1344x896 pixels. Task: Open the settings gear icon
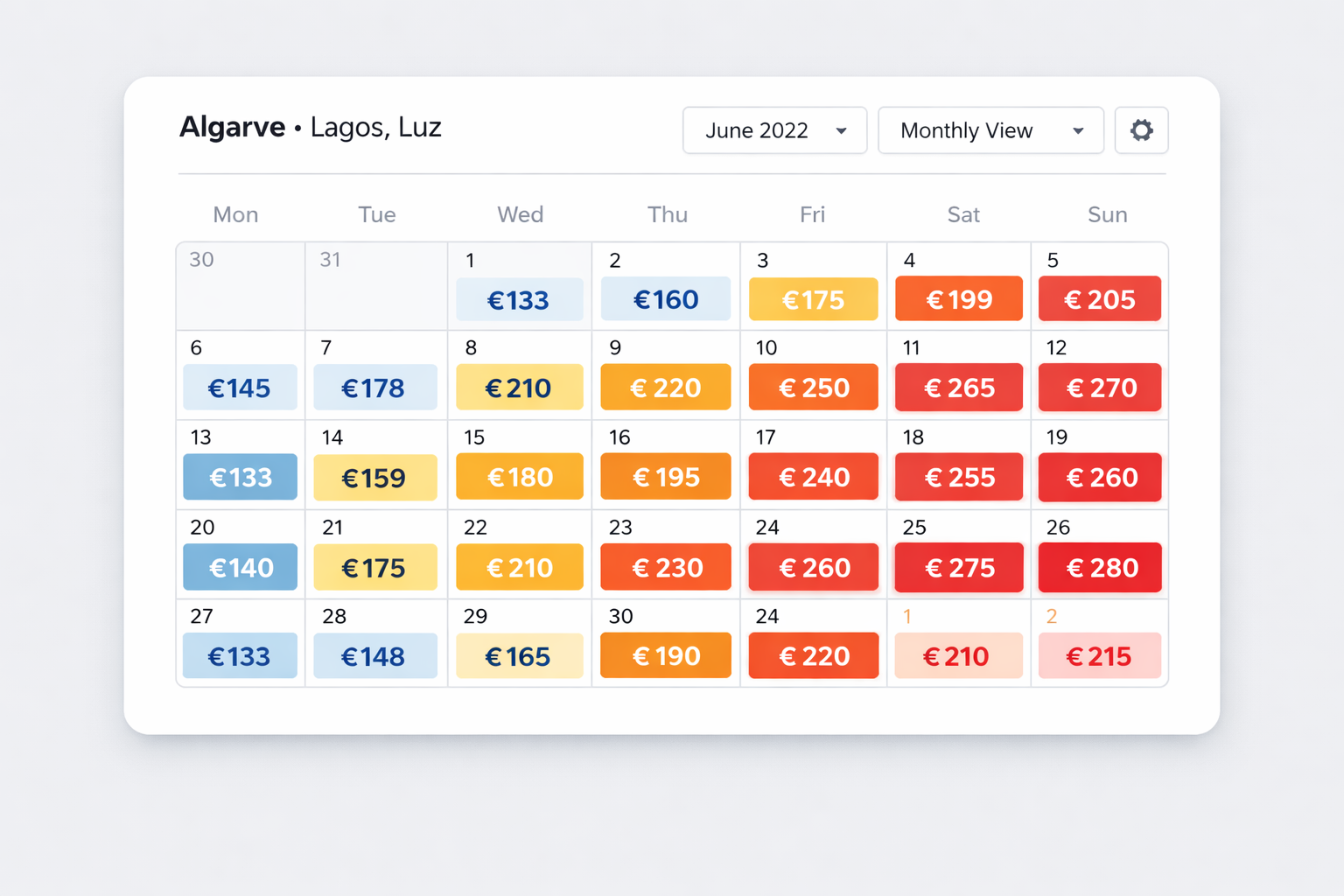[x=1141, y=130]
